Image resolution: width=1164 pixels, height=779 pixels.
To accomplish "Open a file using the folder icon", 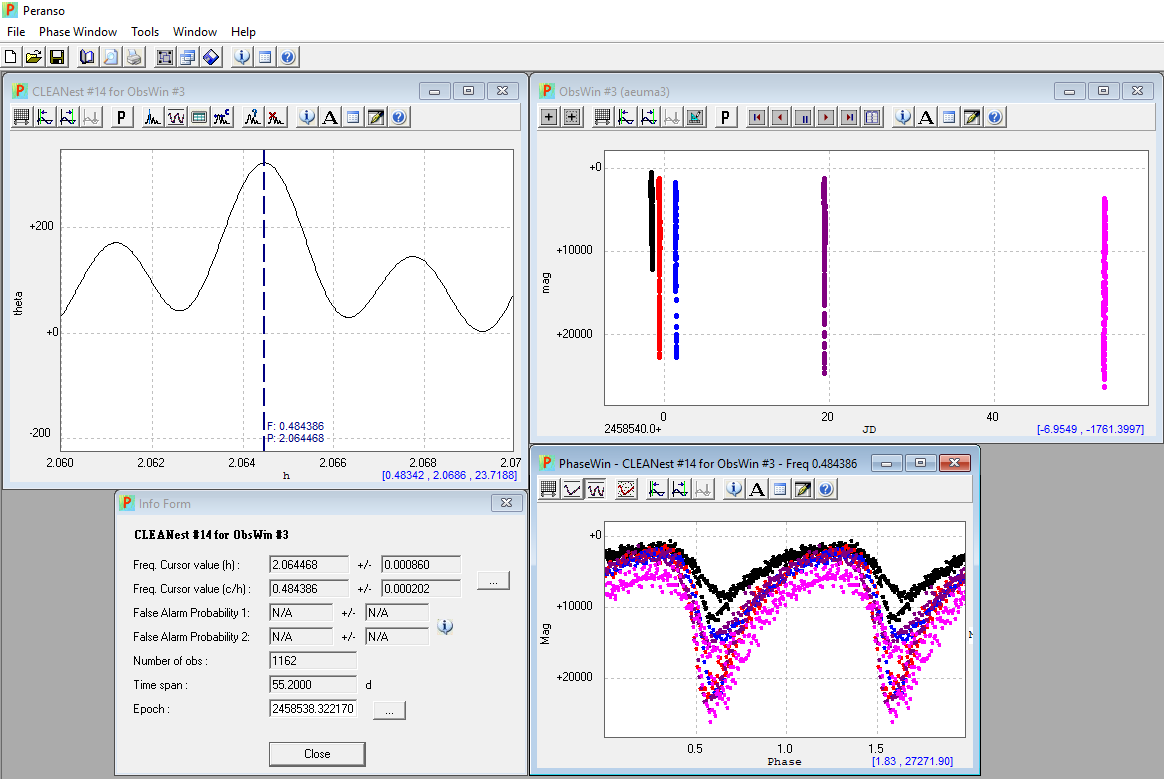I will coord(34,57).
